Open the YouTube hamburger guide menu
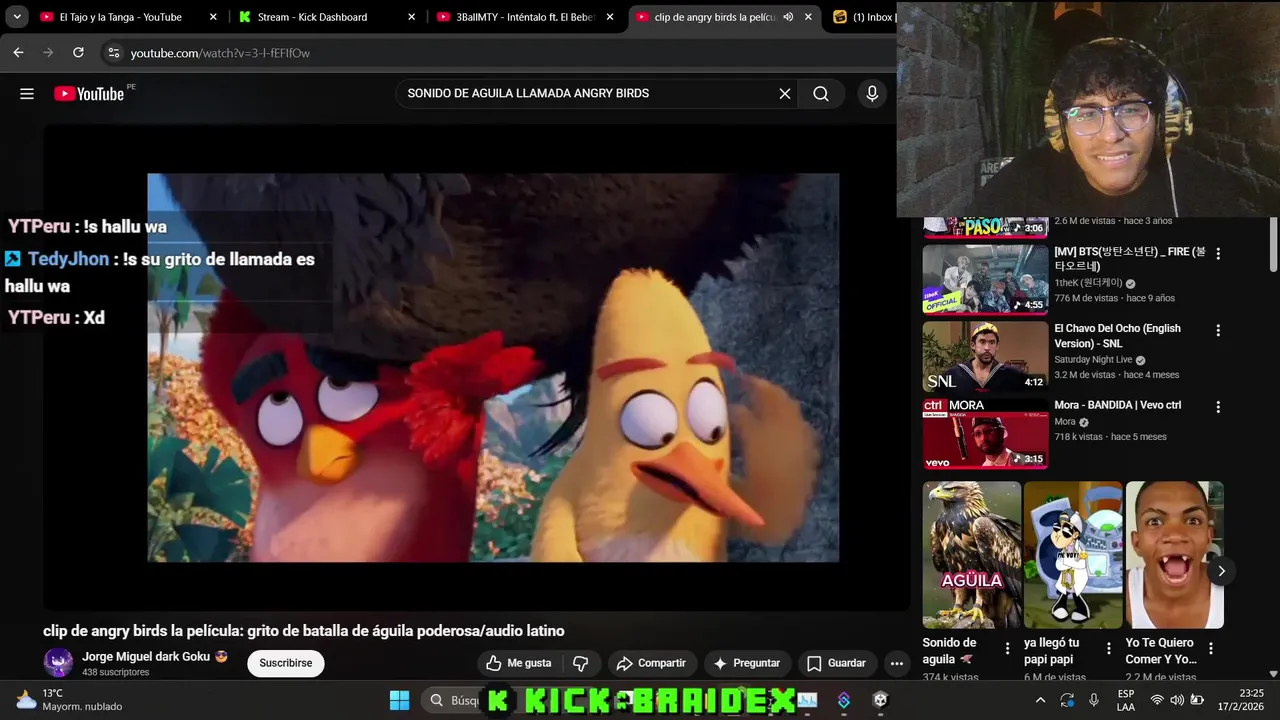 (27, 93)
